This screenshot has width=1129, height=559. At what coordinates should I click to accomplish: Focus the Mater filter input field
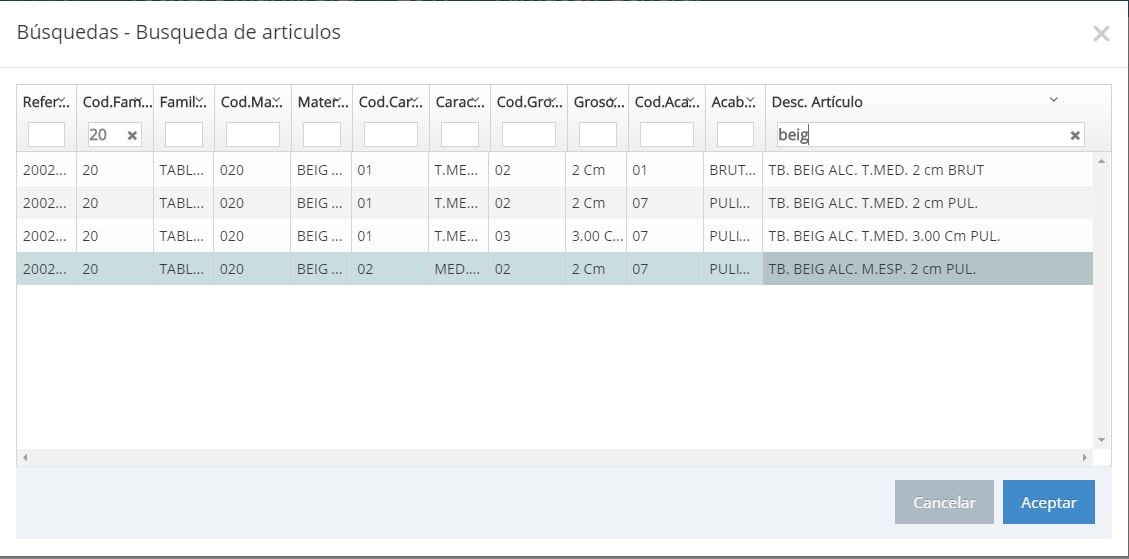pos(322,135)
